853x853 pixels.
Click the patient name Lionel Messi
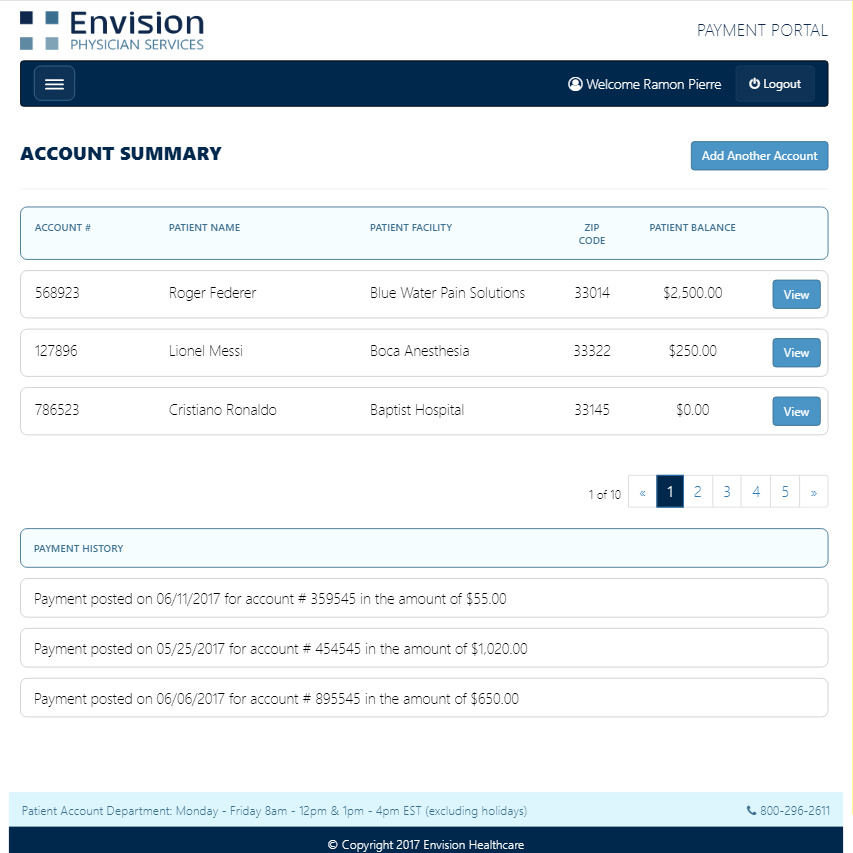tap(206, 351)
